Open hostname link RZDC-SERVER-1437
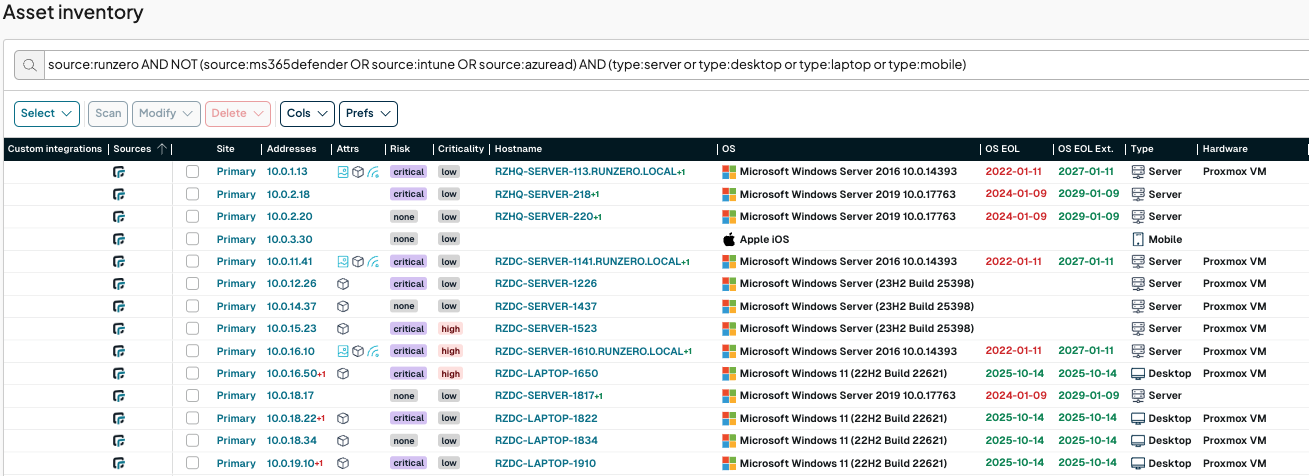1309x476 pixels. [546, 306]
